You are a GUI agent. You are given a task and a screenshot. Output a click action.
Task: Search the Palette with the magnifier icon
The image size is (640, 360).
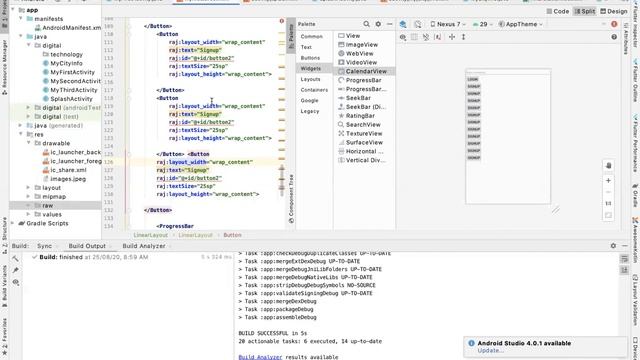click(366, 24)
